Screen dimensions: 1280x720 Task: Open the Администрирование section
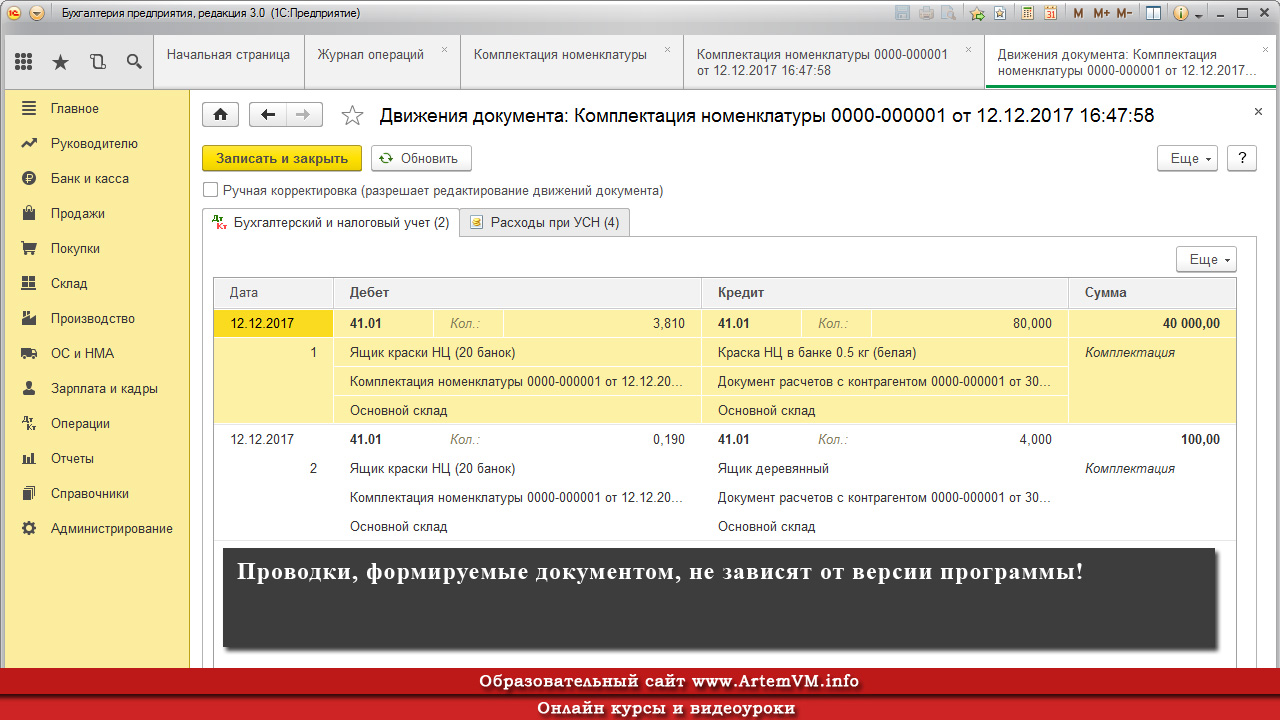[x=111, y=528]
